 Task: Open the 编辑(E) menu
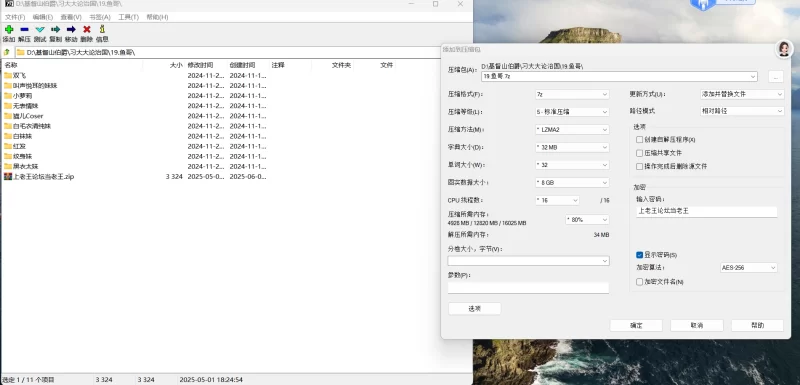click(x=43, y=17)
